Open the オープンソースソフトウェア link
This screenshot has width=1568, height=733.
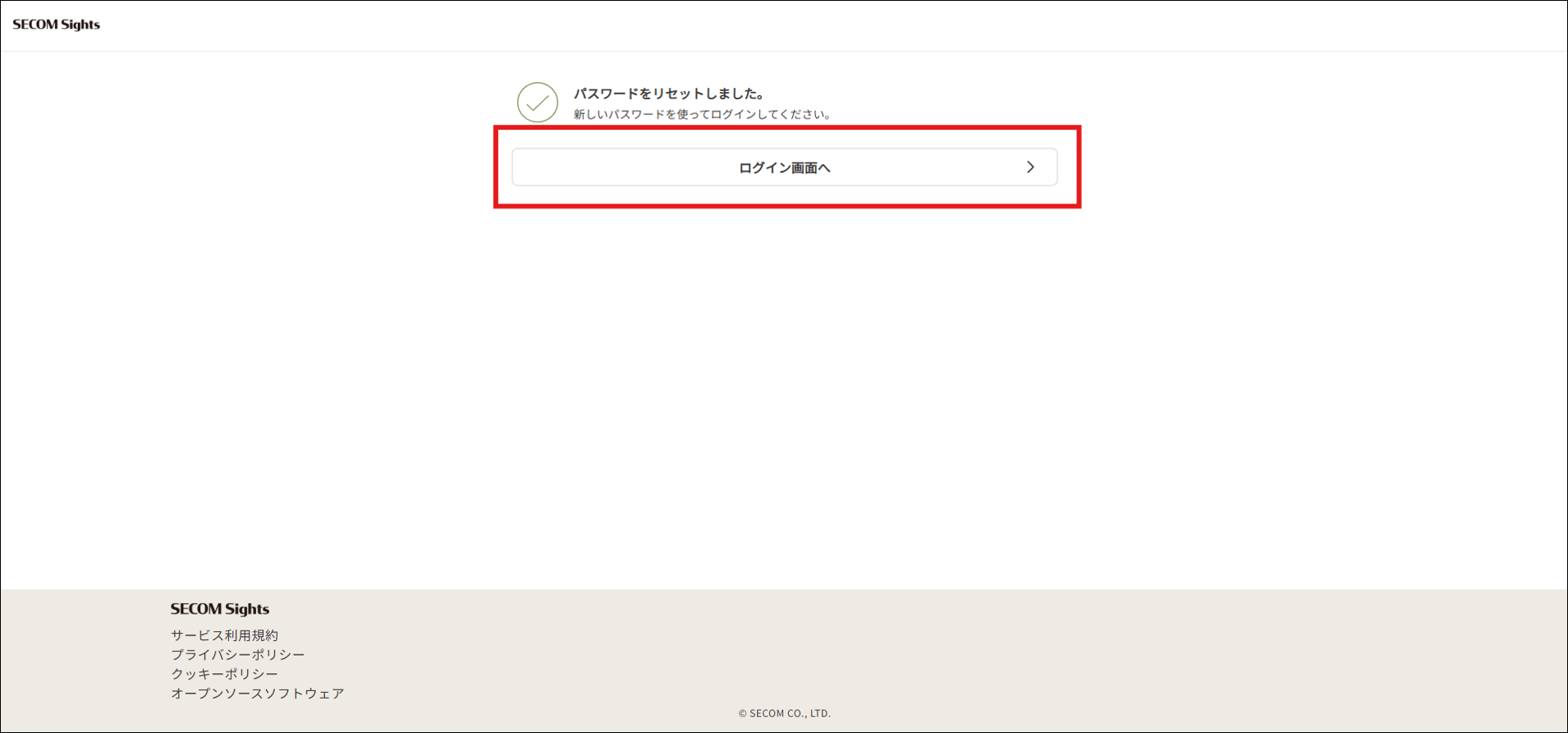click(257, 694)
